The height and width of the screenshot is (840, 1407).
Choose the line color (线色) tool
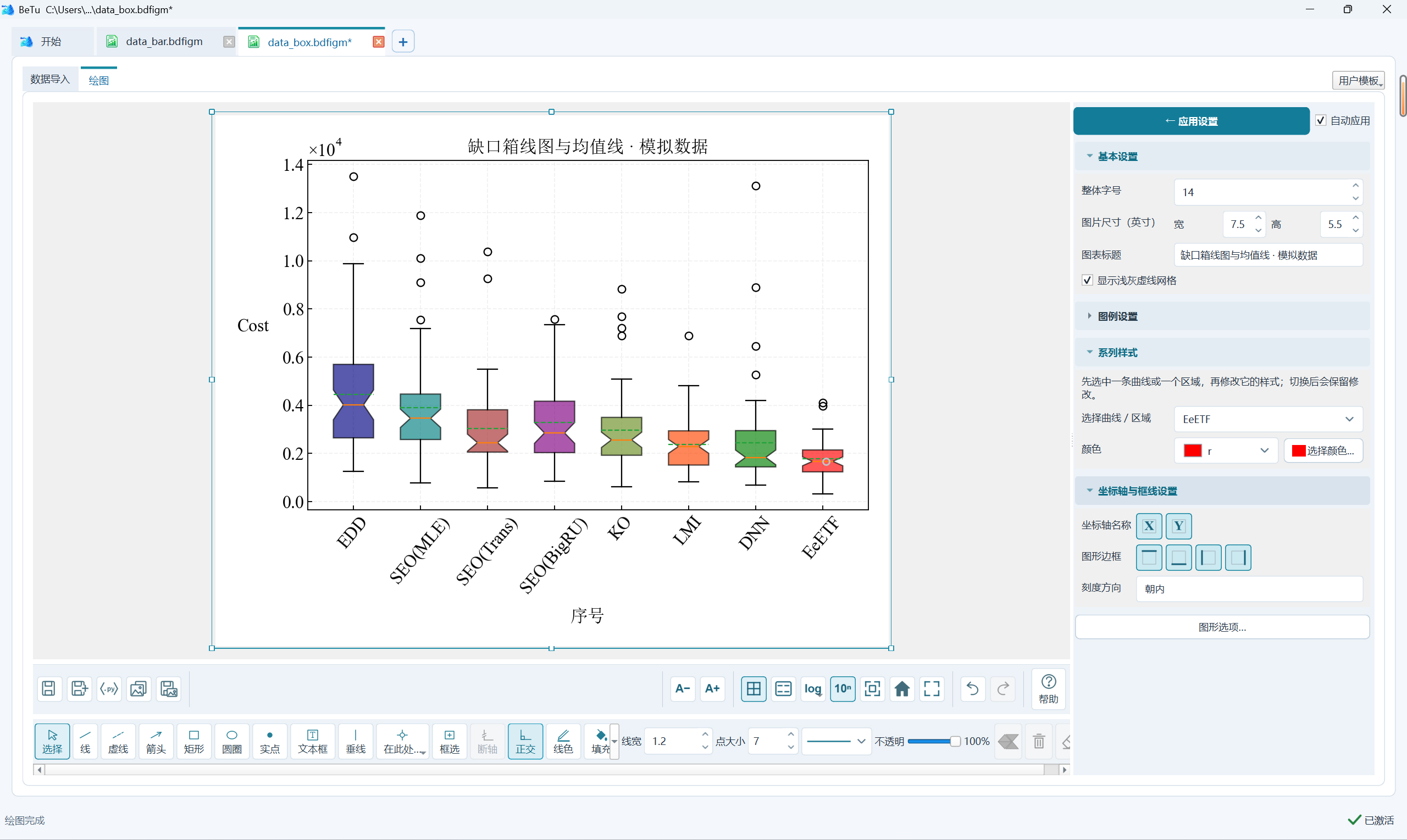click(563, 741)
